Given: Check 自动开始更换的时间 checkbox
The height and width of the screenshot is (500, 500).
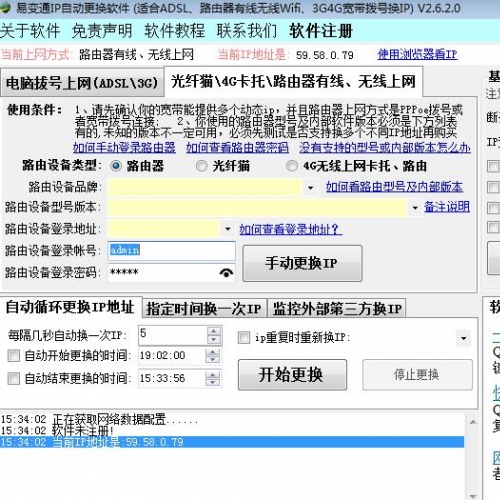Looking at the screenshot, I should 13,356.
